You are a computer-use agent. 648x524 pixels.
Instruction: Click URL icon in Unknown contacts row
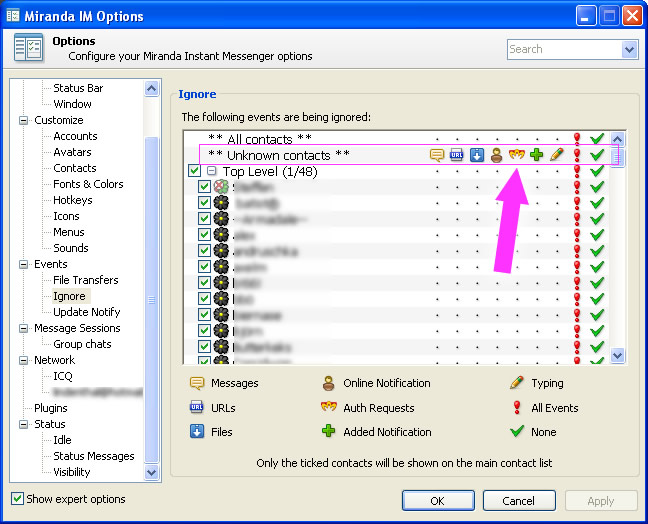click(x=457, y=155)
